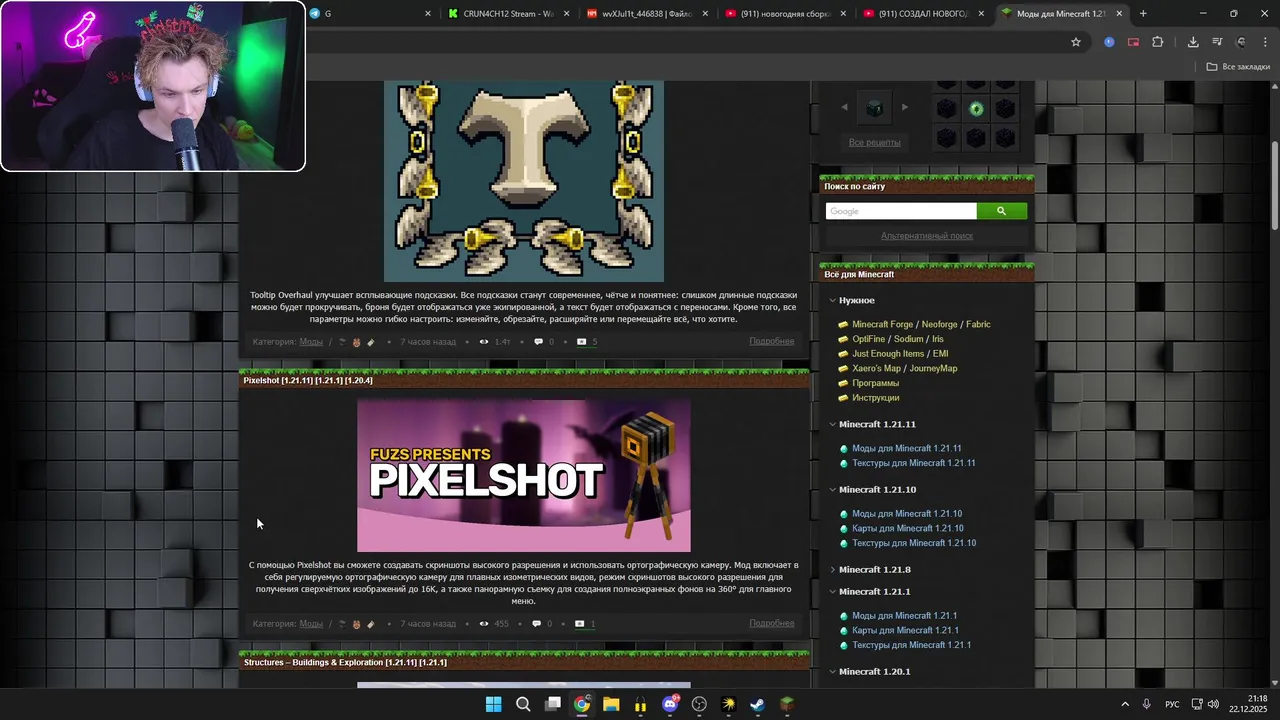Open the Structures – Buildings & Exploration title
Screen dimensions: 1280x720
345,662
